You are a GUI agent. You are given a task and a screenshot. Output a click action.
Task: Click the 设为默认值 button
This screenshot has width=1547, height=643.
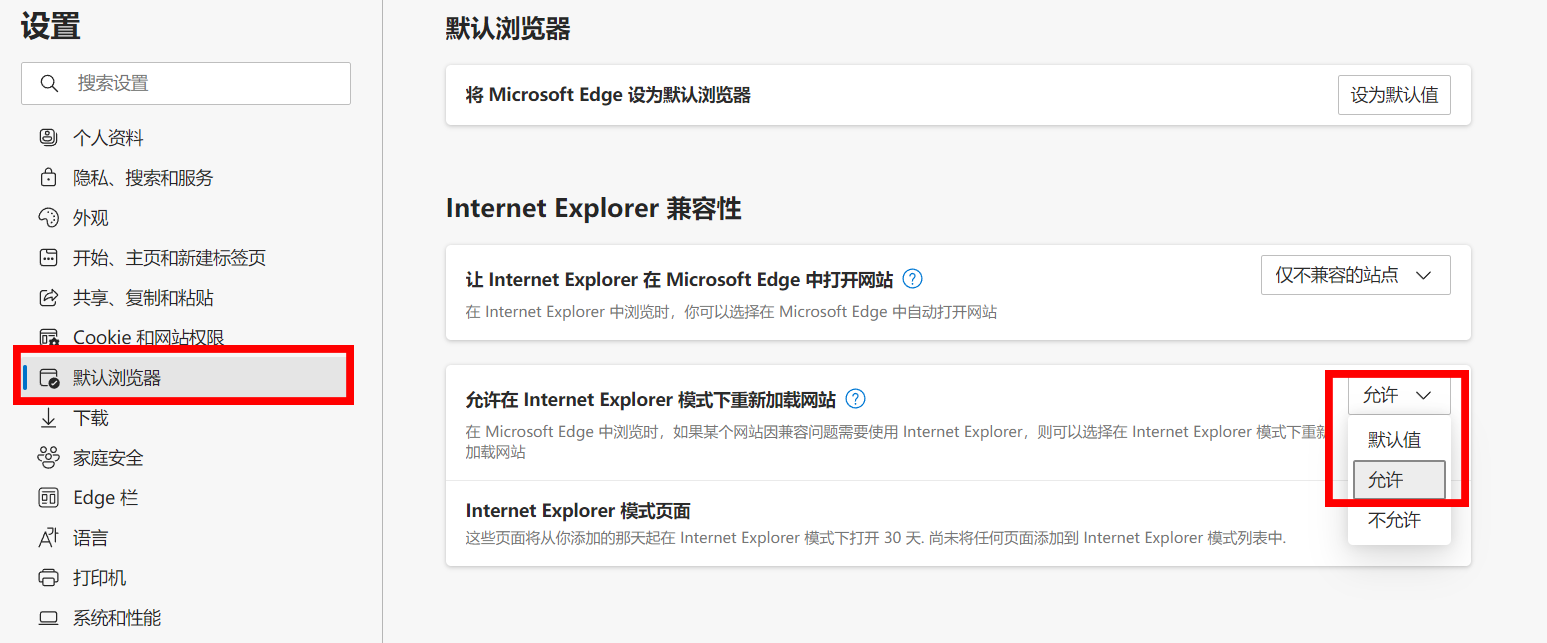(1394, 95)
